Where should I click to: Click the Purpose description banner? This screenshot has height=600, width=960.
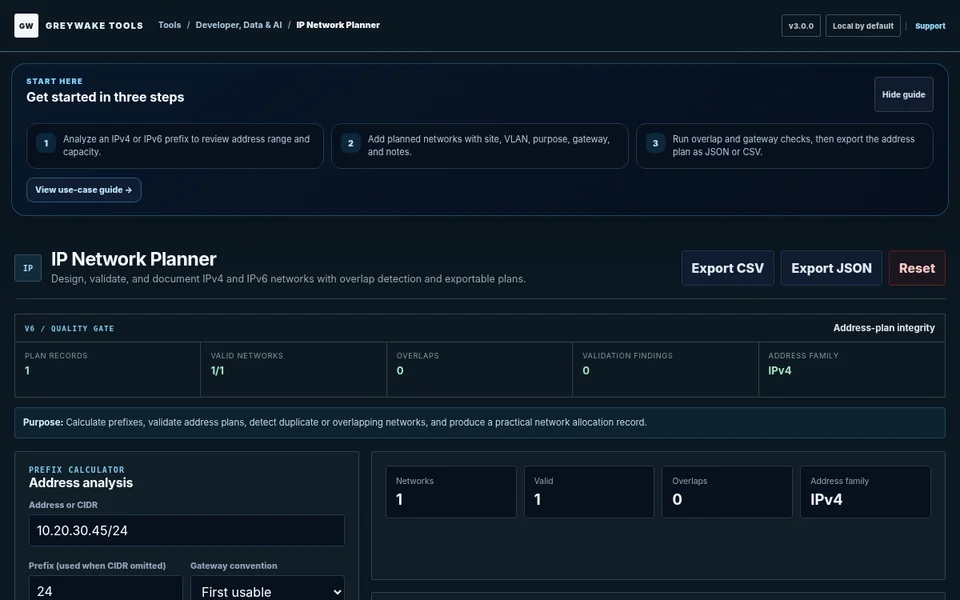coord(480,422)
